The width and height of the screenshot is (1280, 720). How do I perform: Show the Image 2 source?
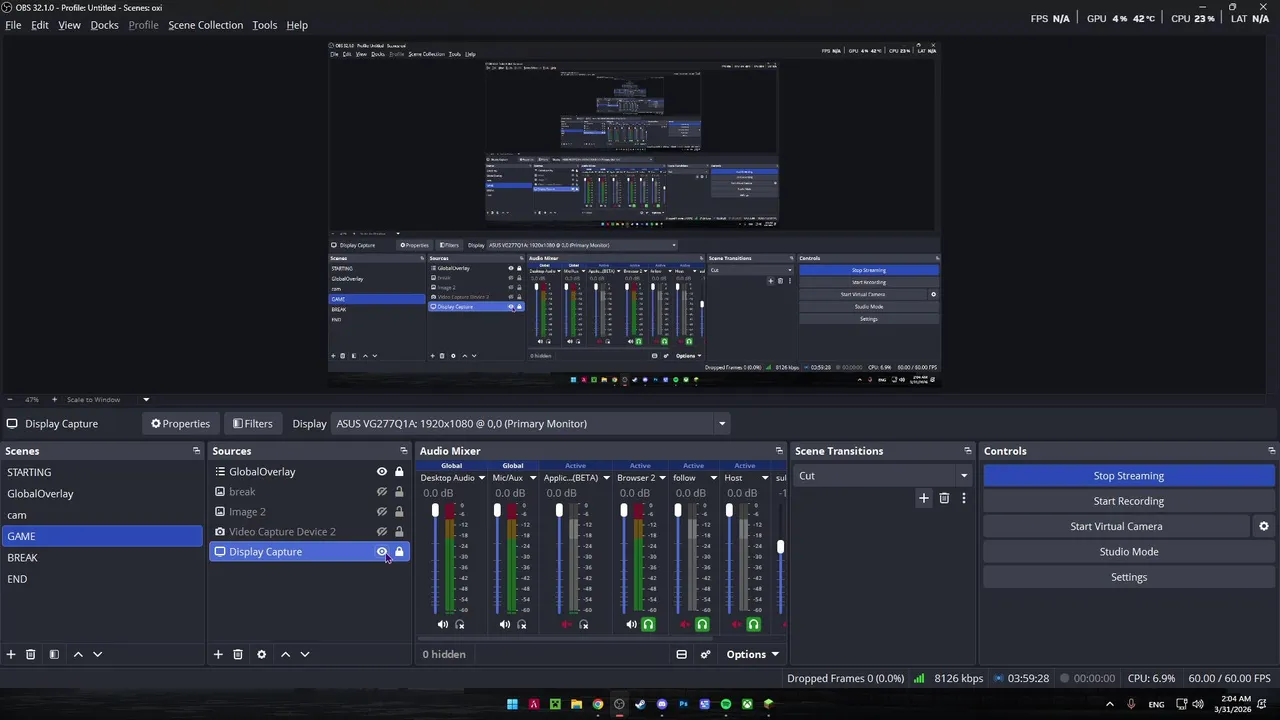381,512
